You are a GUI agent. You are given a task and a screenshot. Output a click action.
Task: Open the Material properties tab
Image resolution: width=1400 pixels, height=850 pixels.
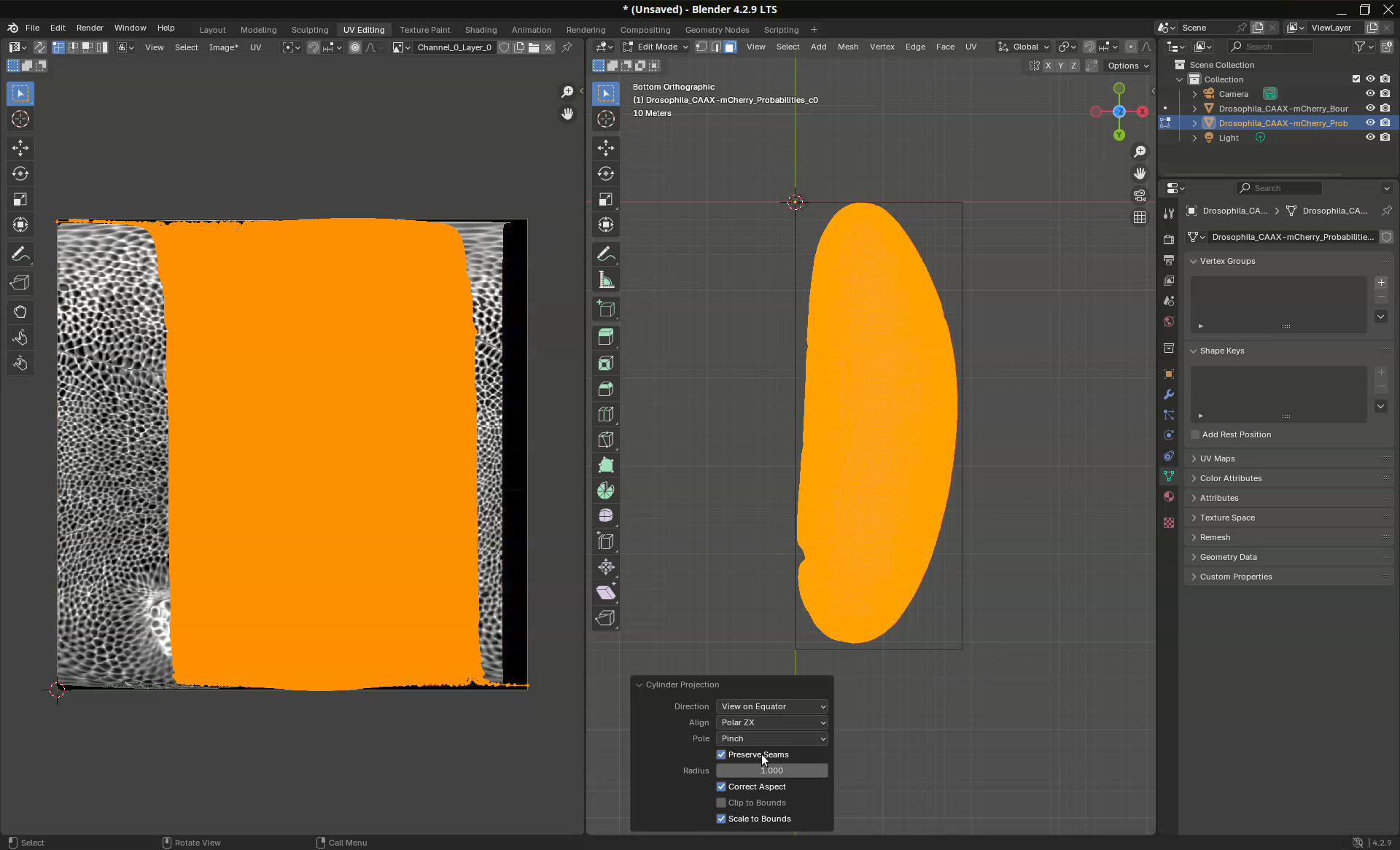pyautogui.click(x=1169, y=496)
